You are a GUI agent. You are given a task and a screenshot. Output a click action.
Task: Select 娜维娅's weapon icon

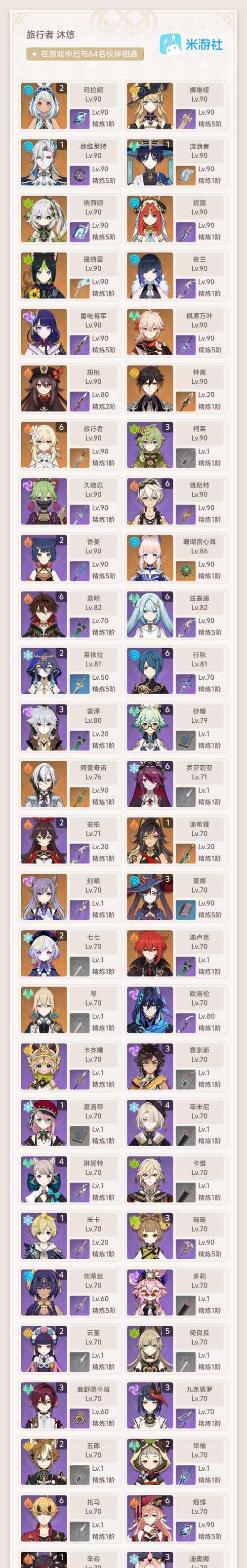click(x=186, y=118)
